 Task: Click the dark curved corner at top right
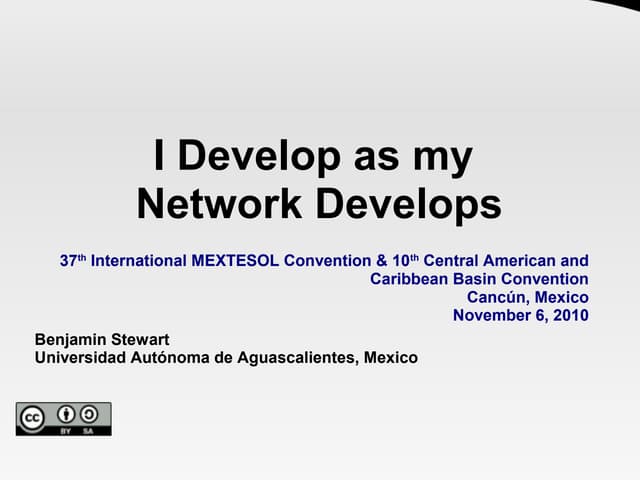(618, 8)
